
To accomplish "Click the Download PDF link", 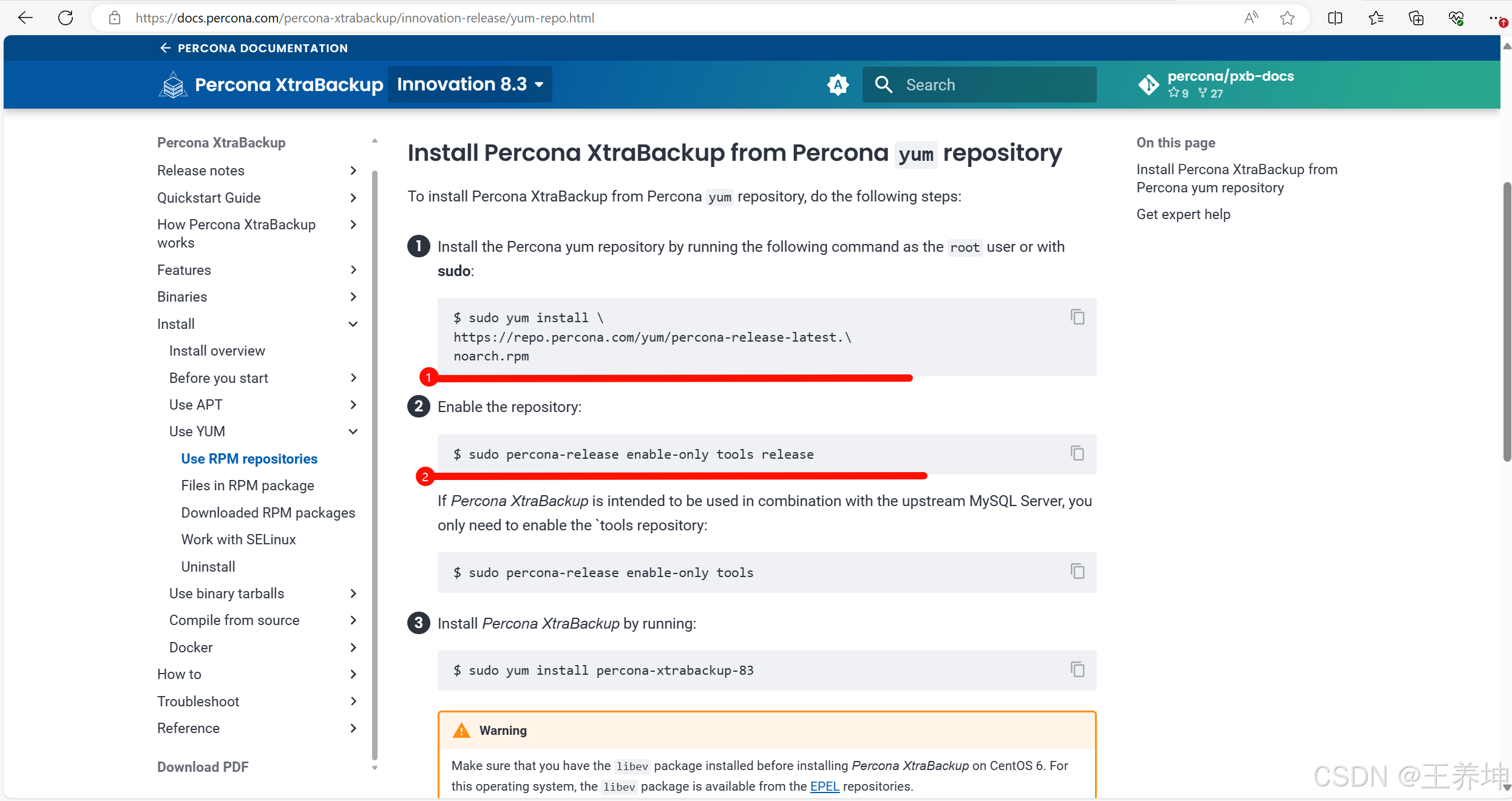I will [203, 767].
